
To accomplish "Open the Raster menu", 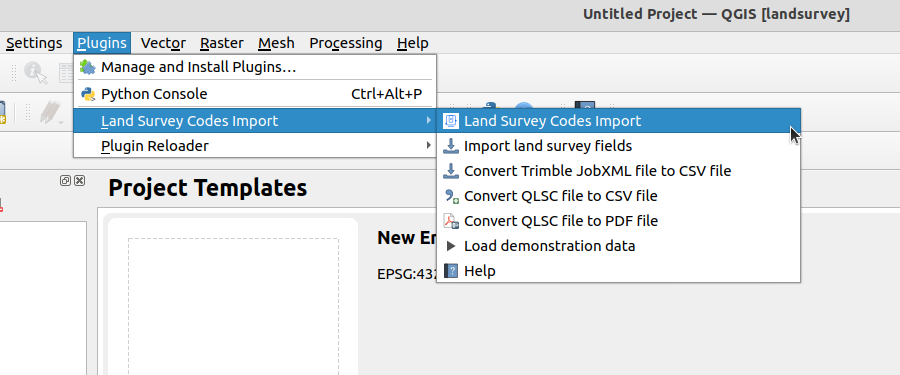I will click(222, 43).
